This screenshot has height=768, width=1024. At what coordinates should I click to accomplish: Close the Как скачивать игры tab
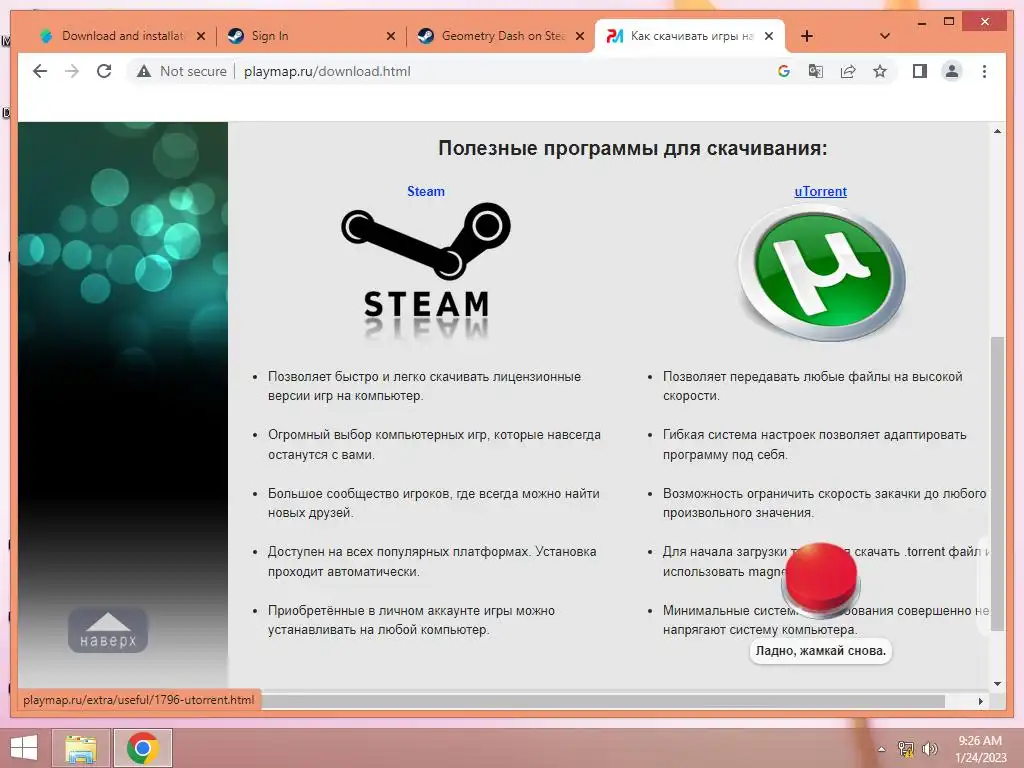pos(769,36)
